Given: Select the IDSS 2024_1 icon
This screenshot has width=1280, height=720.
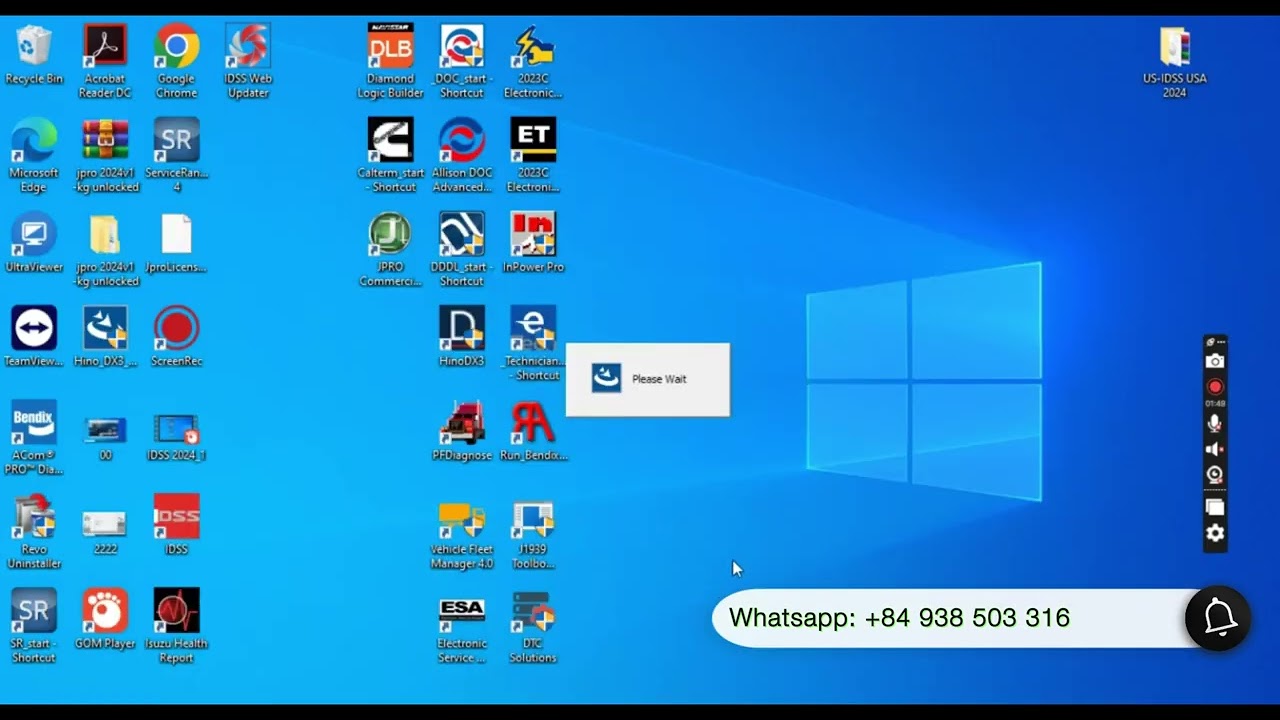Looking at the screenshot, I should (x=176, y=438).
